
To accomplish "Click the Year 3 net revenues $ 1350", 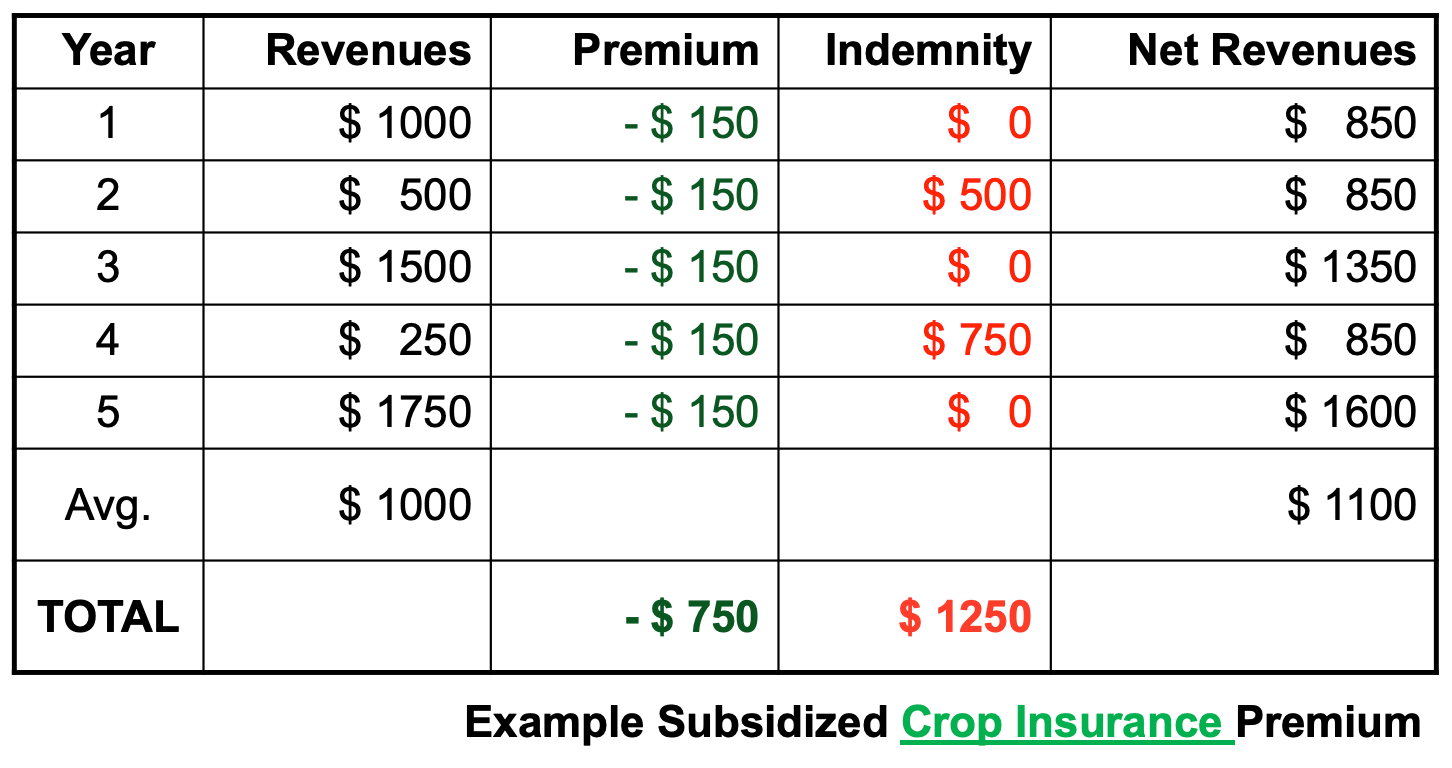I will pyautogui.click(x=1351, y=268).
